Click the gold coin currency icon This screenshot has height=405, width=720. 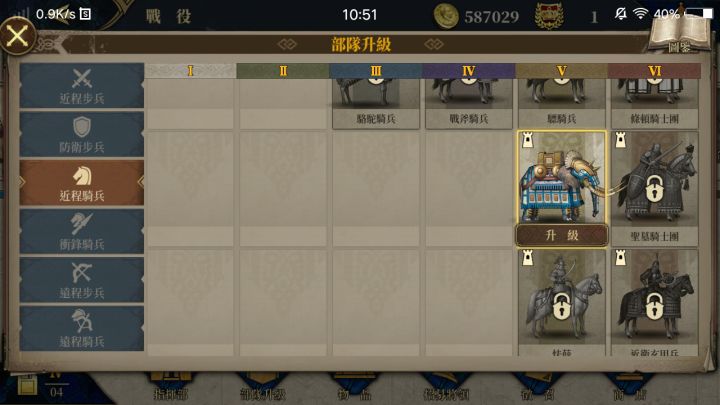point(445,16)
